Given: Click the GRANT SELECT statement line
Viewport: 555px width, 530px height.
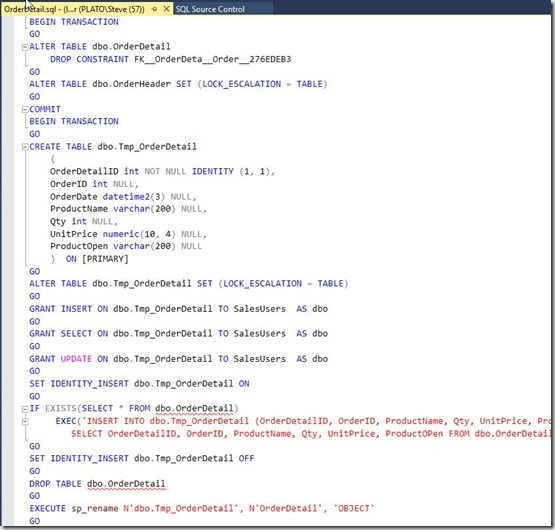Looking at the screenshot, I should pos(178,334).
